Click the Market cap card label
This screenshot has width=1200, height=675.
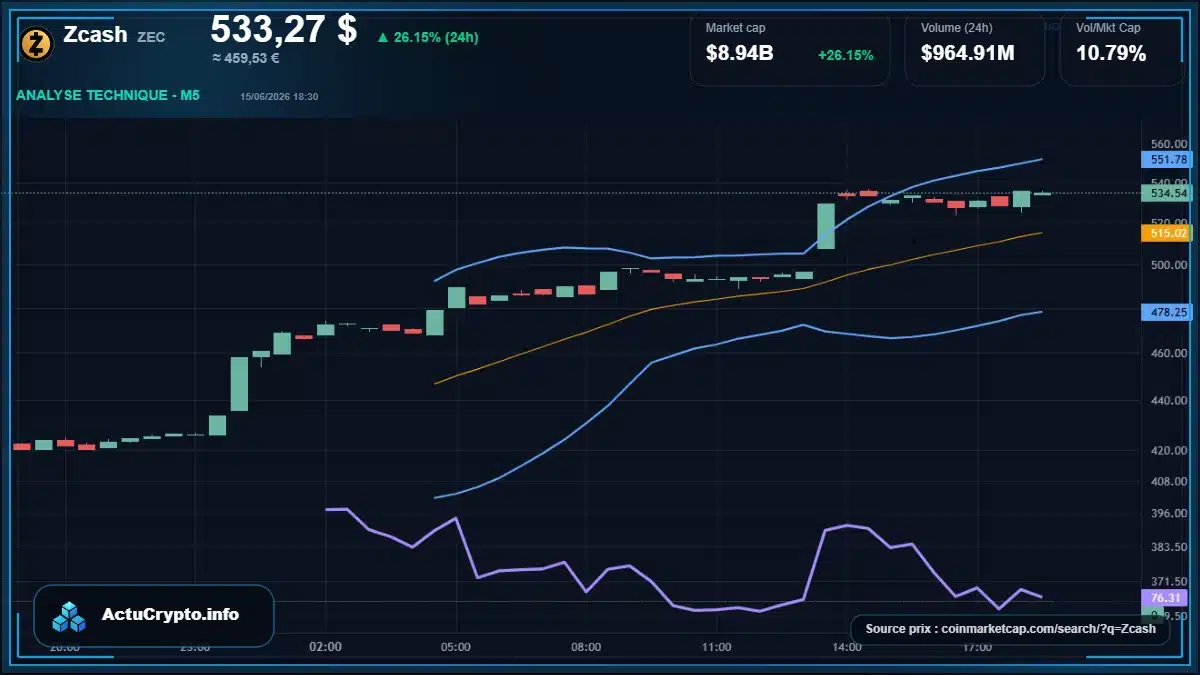coord(735,28)
